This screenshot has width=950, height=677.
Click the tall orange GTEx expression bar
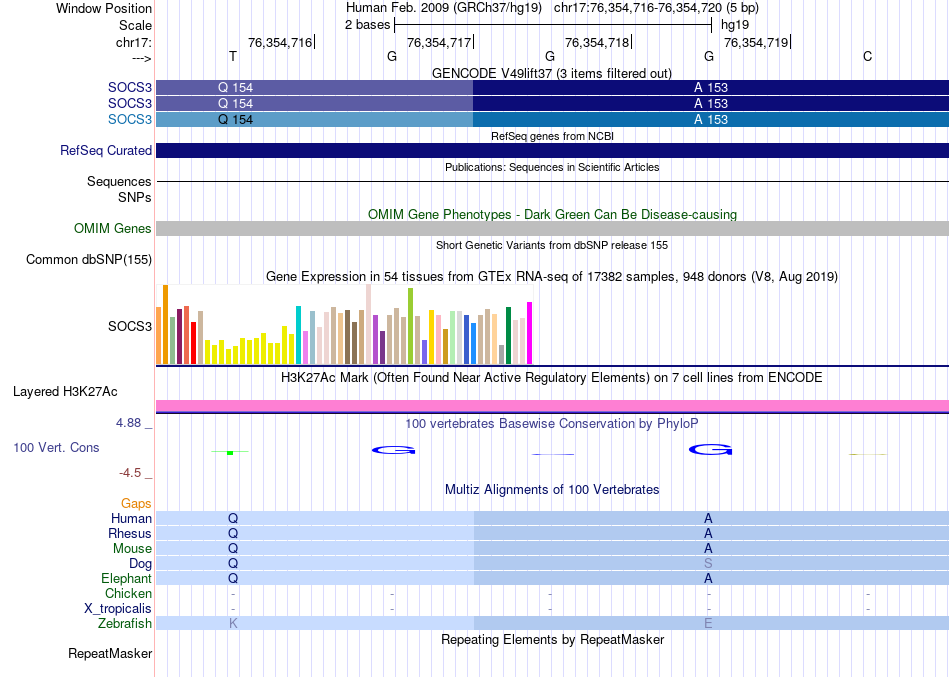tap(165, 324)
